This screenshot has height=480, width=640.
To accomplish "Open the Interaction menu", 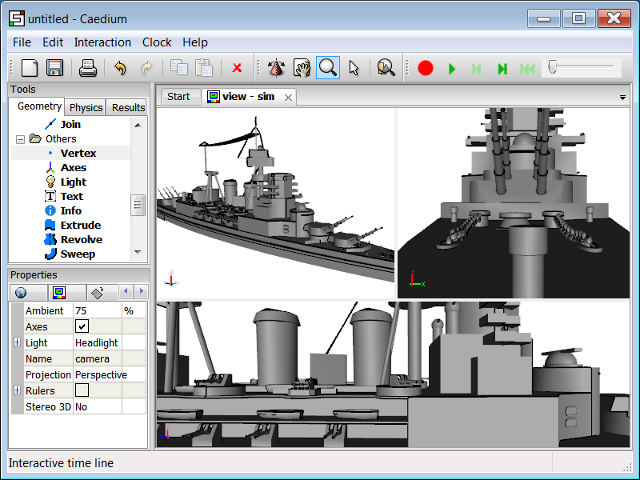I will pyautogui.click(x=102, y=42).
